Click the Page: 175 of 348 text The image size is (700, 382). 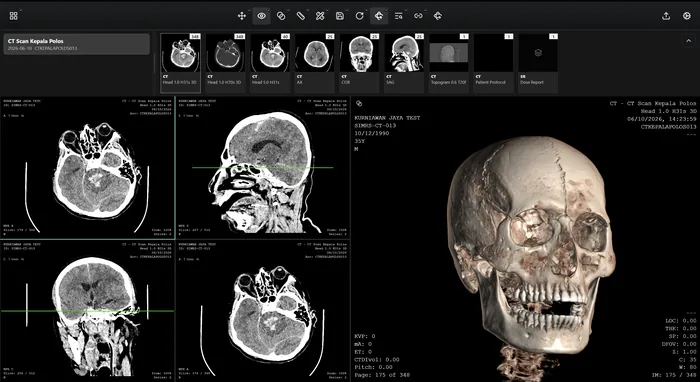point(382,375)
